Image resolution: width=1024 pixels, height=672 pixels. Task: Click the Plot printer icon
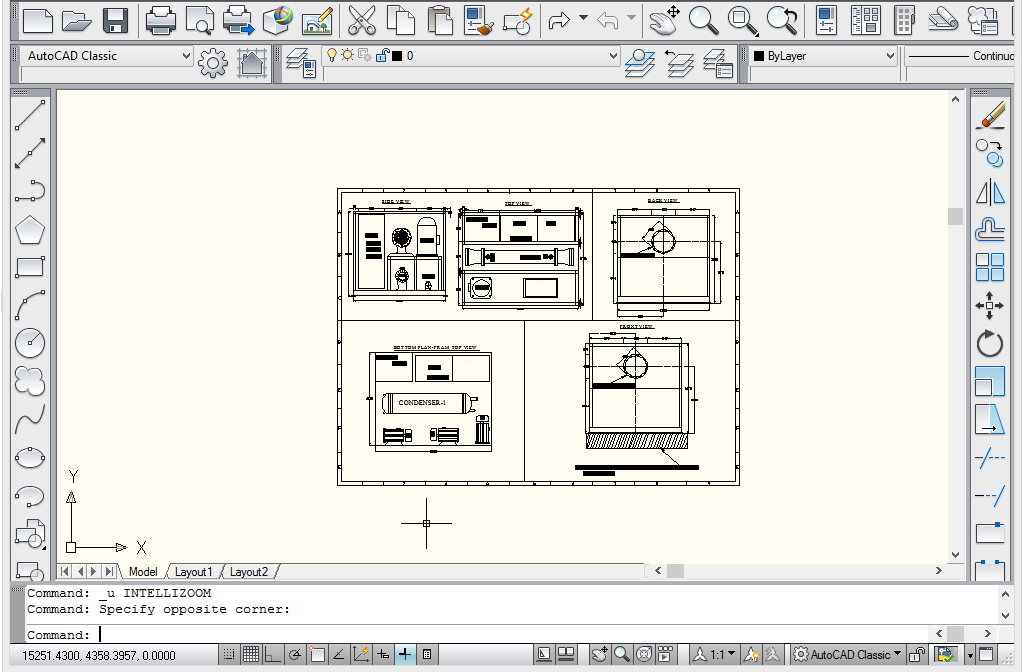click(x=161, y=19)
